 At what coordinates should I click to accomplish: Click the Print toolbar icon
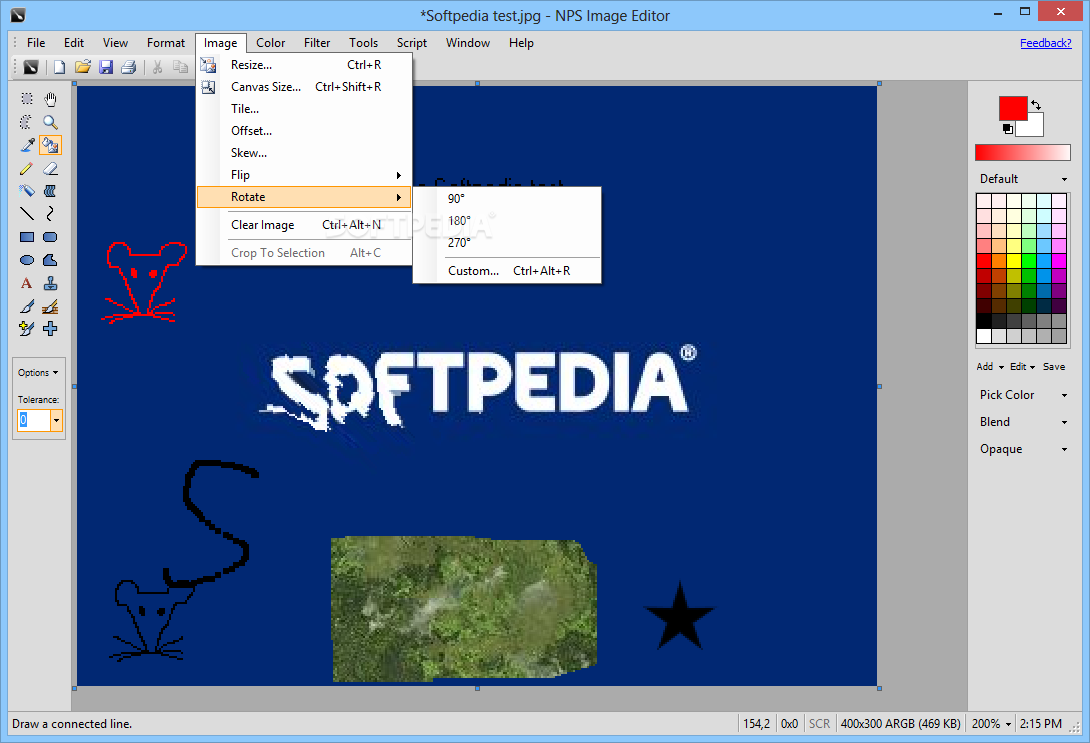129,67
